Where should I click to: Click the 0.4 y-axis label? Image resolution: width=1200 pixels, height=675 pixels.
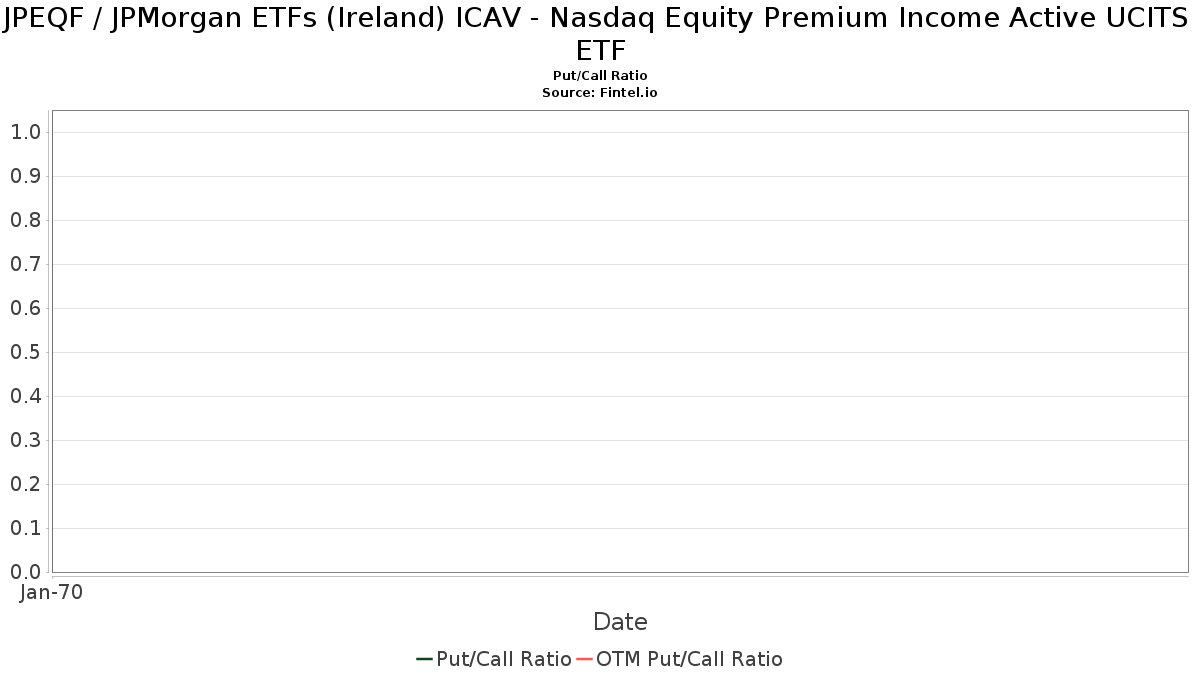(x=25, y=396)
